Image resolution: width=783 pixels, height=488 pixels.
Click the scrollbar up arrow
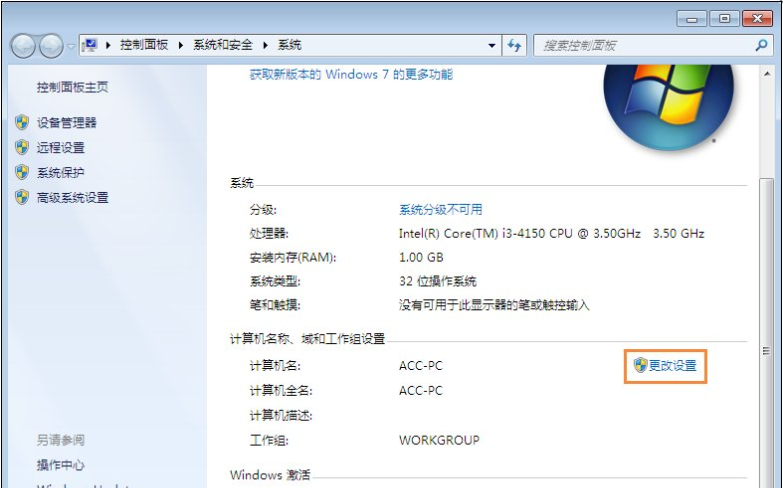(x=767, y=74)
